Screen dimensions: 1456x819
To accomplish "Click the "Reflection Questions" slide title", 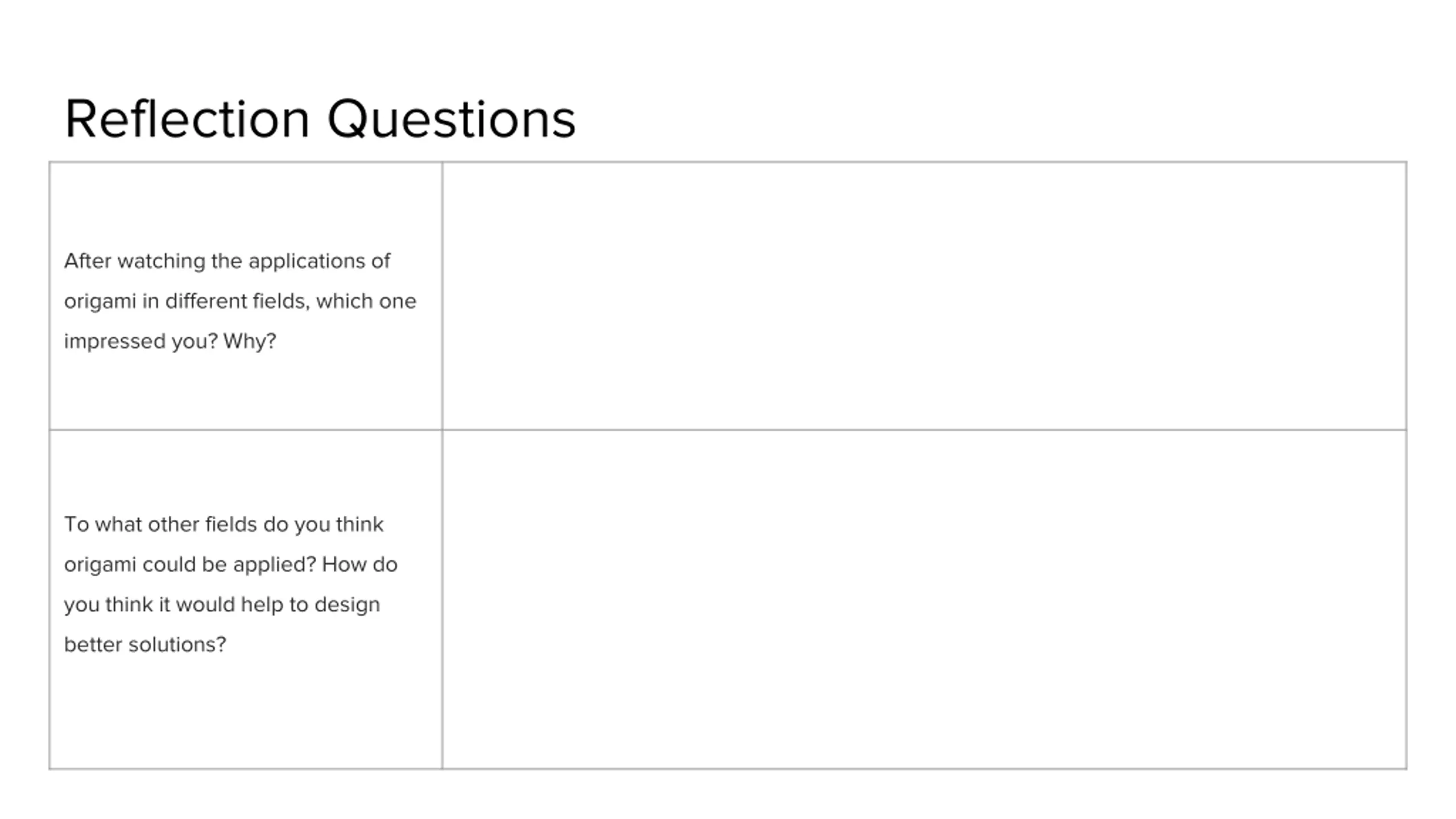I will (x=320, y=119).
